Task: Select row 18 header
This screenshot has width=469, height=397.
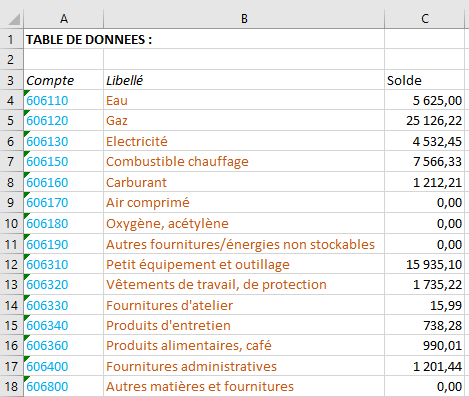Action: [11, 386]
